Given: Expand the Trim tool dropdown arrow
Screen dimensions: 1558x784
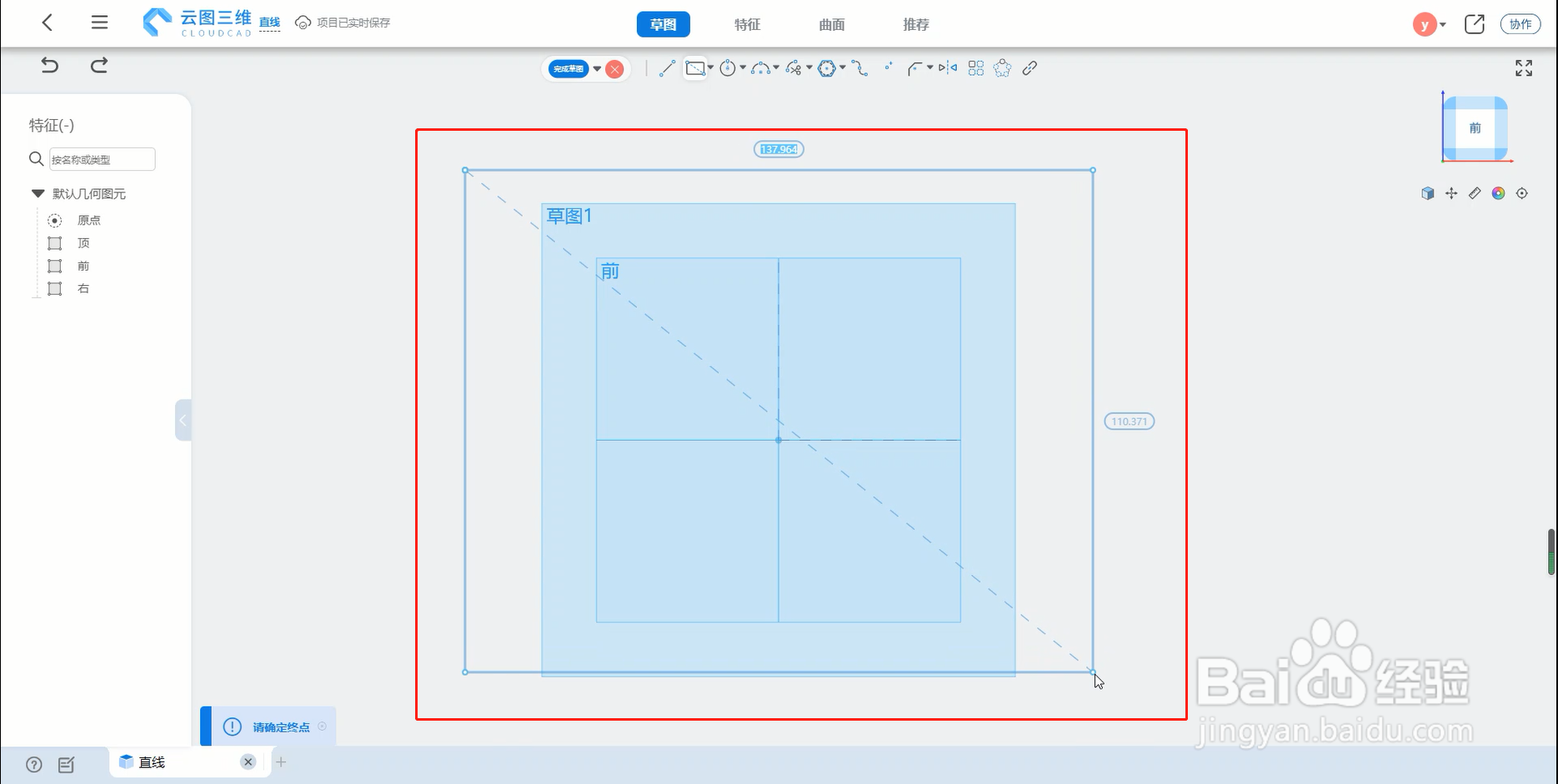Looking at the screenshot, I should pos(809,68).
